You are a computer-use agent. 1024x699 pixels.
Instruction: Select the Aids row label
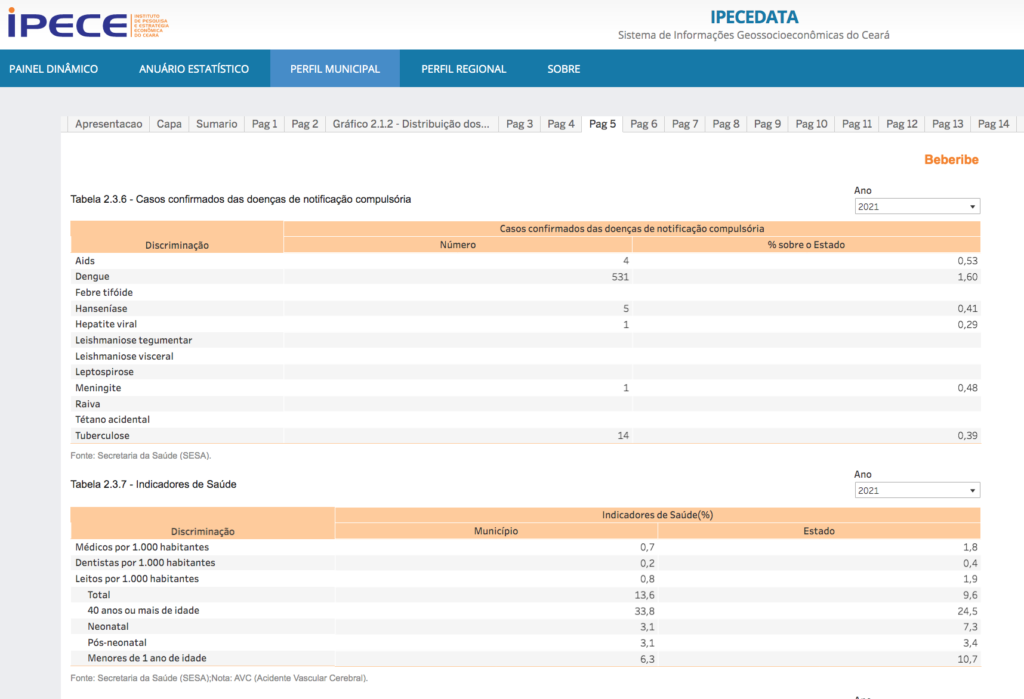85,261
